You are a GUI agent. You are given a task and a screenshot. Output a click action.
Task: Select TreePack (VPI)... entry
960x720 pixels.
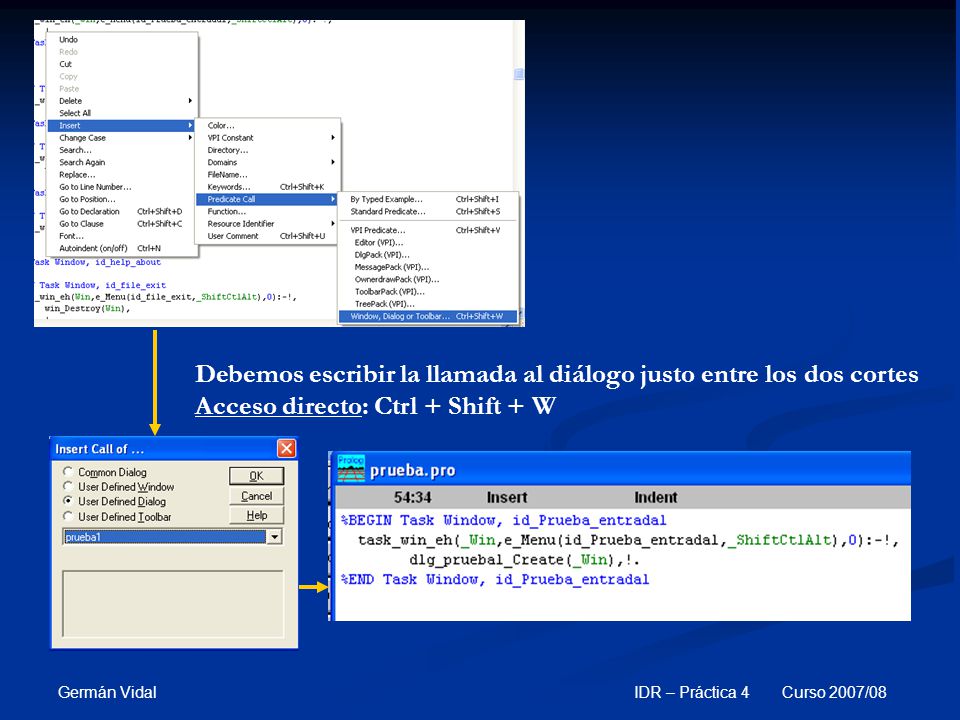tap(429, 304)
